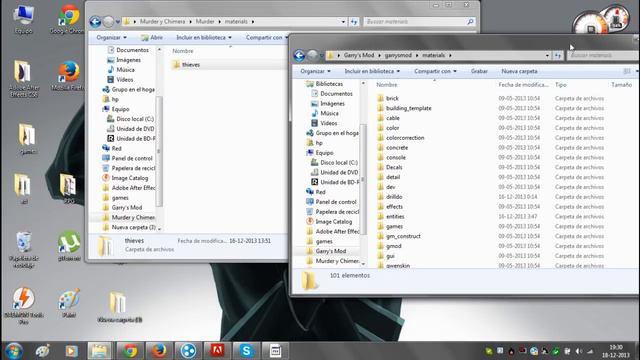The height and width of the screenshot is (360, 640).
Task: Select Bibliotecas in the Garry's Mod navigation pane
Action: click(x=329, y=84)
